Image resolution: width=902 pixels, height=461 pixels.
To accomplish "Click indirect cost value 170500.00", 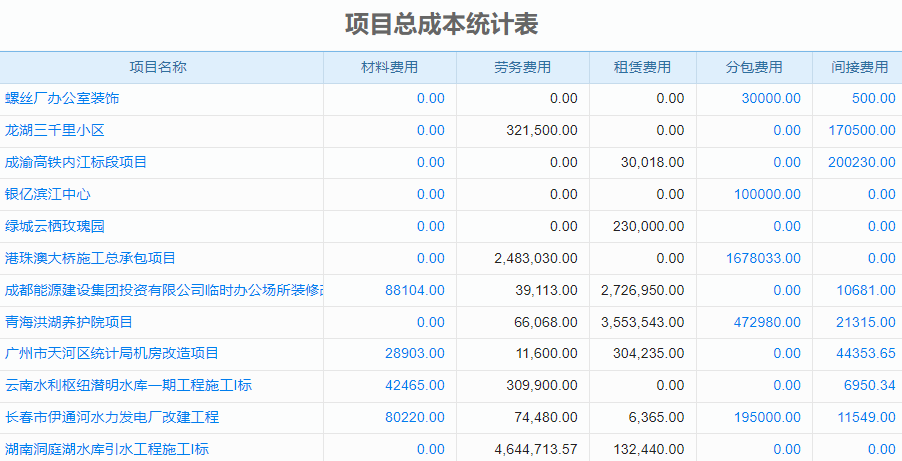I will point(862,130).
